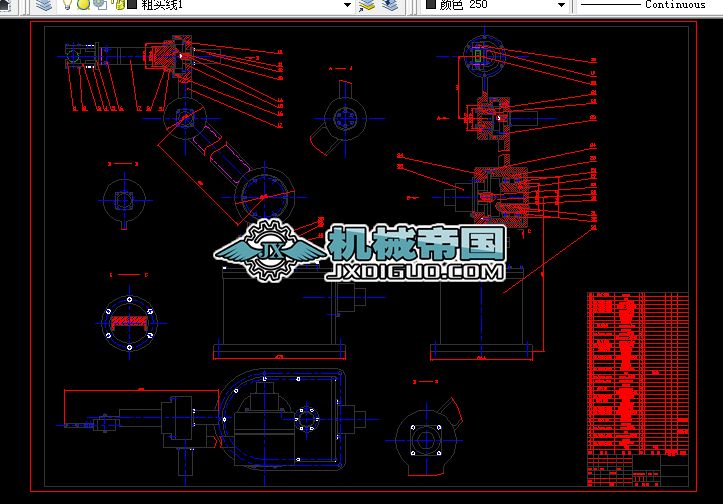Click the layer viewport freeze icon

(97, 5)
